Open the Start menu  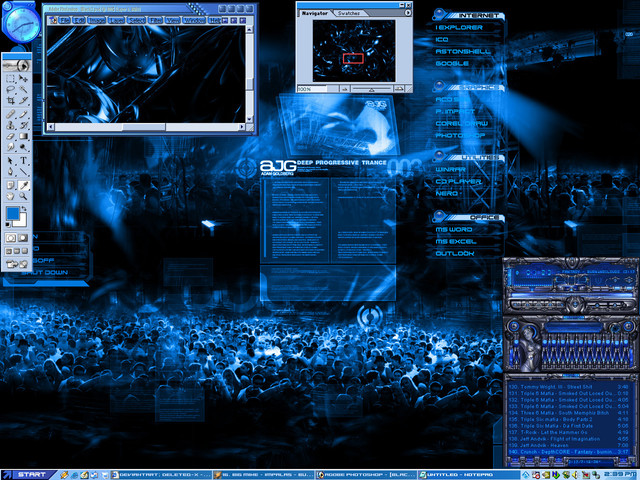pyautogui.click(x=29, y=475)
